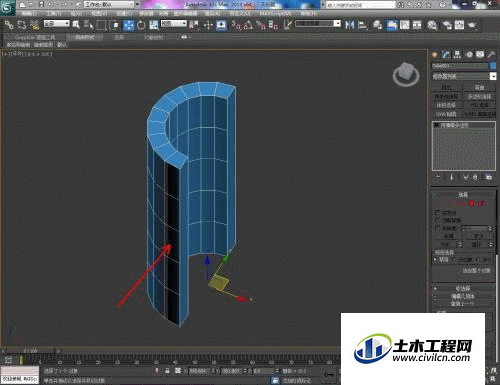Viewport: 500px width, 385px height.
Task: Click the Align tool icon
Action: (x=362, y=25)
